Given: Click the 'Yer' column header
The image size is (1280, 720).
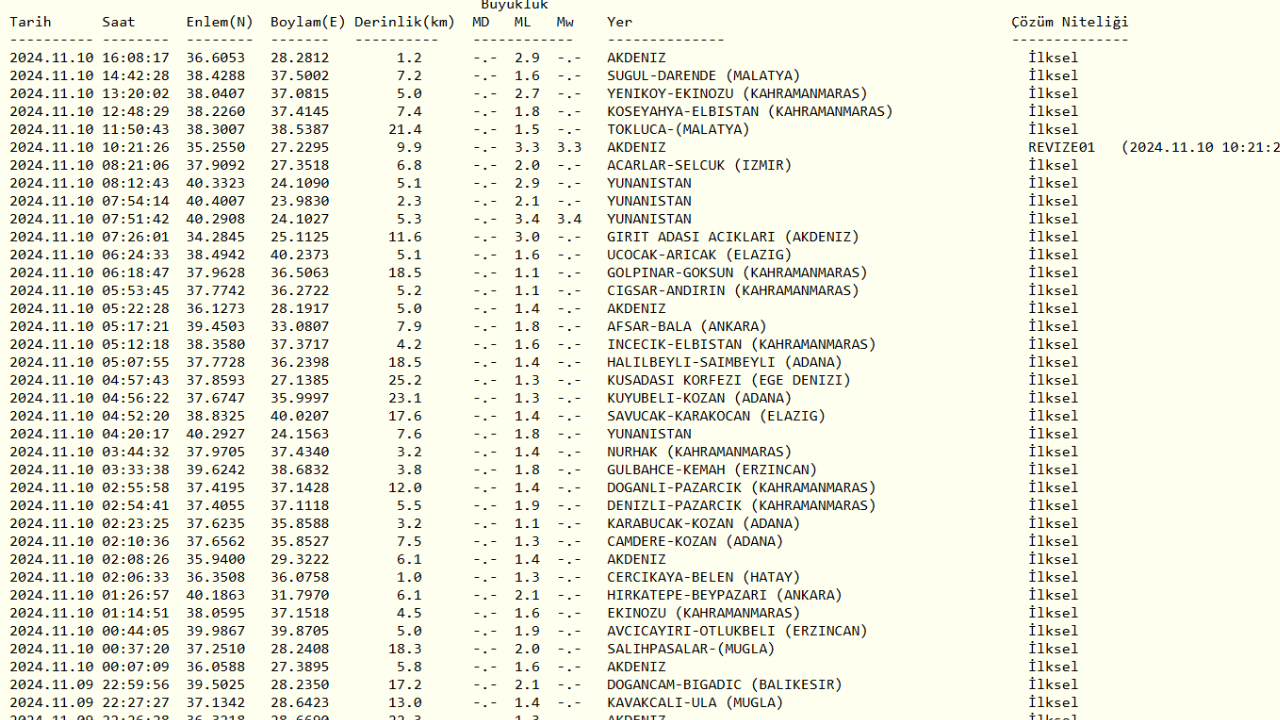Looking at the screenshot, I should pyautogui.click(x=619, y=22).
